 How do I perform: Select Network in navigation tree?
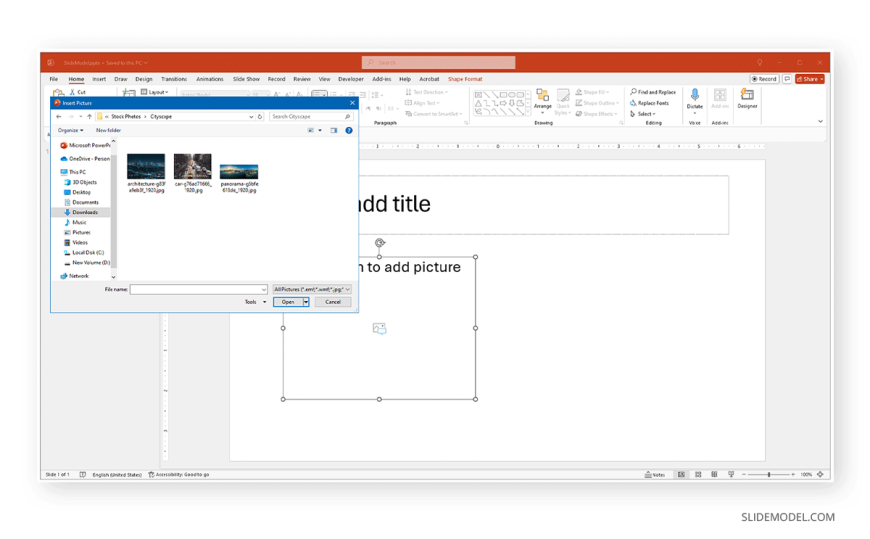78,276
